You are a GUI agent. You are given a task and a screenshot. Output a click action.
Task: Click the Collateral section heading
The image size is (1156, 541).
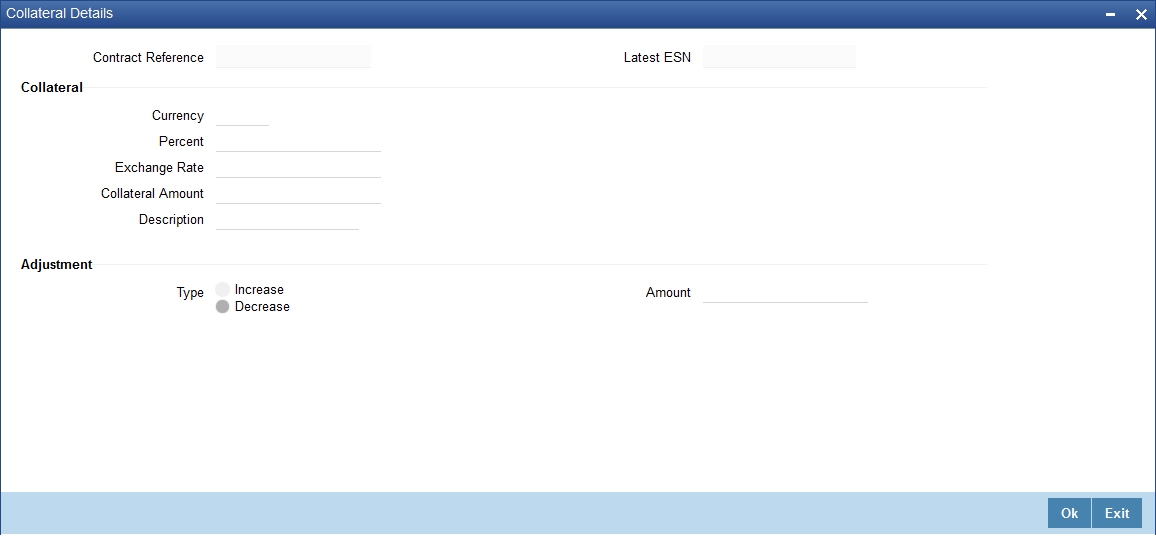click(x=52, y=87)
